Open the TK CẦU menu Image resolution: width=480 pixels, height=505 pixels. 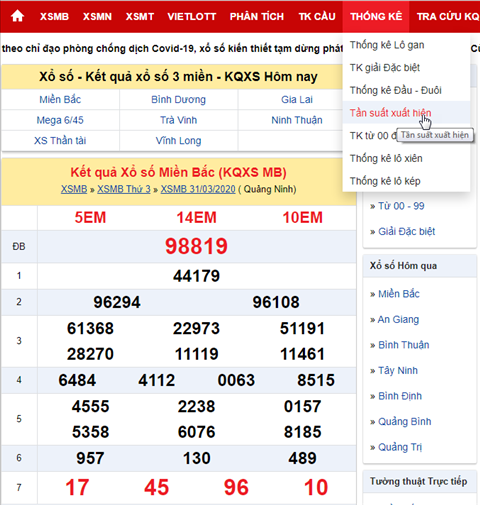(x=317, y=16)
